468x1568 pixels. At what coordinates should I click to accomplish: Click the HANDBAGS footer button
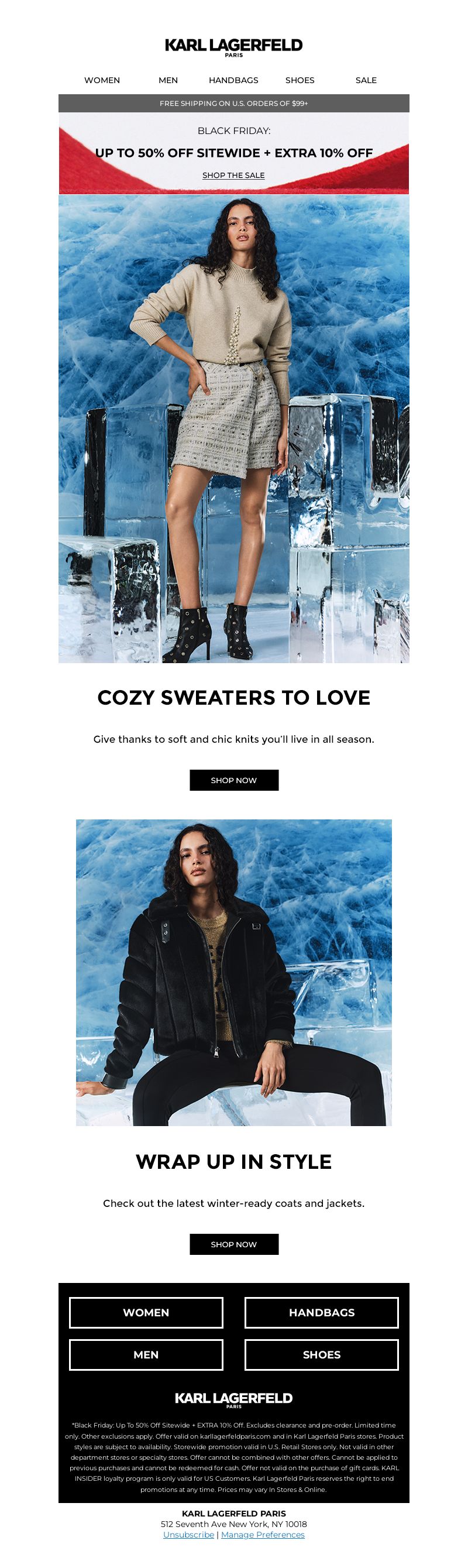[x=321, y=1312]
